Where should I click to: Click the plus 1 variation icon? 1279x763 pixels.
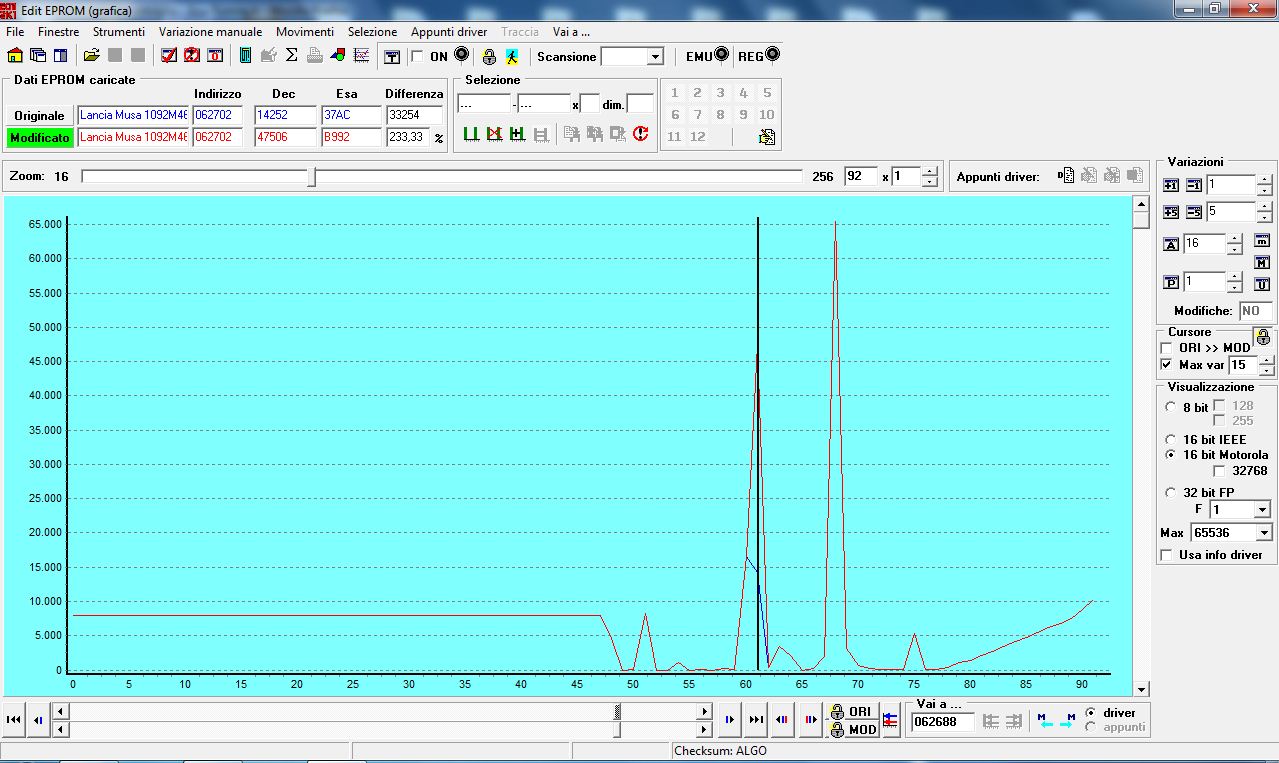click(x=1172, y=185)
